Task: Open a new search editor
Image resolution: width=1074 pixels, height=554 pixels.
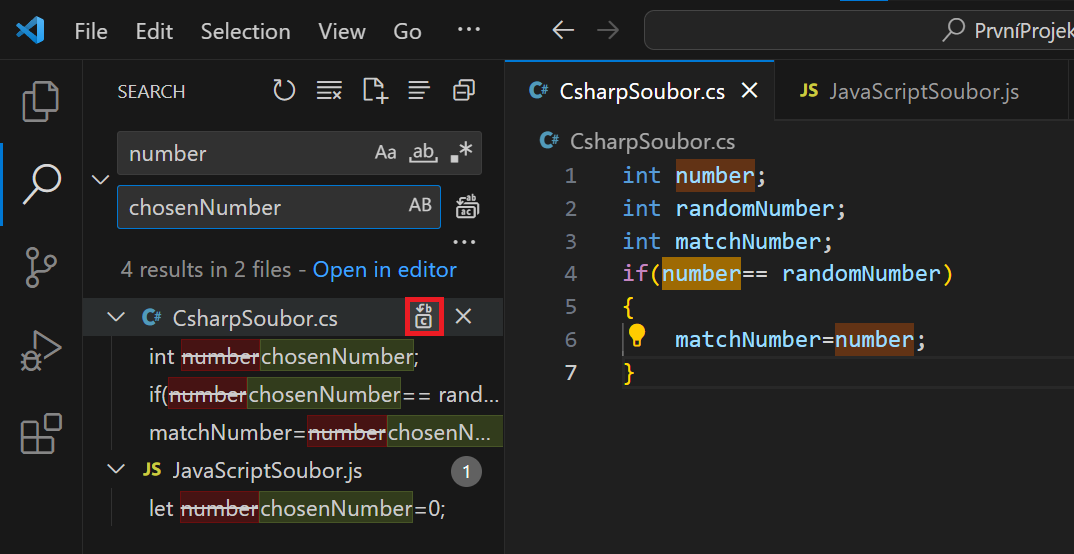Action: pyautogui.click(x=375, y=90)
